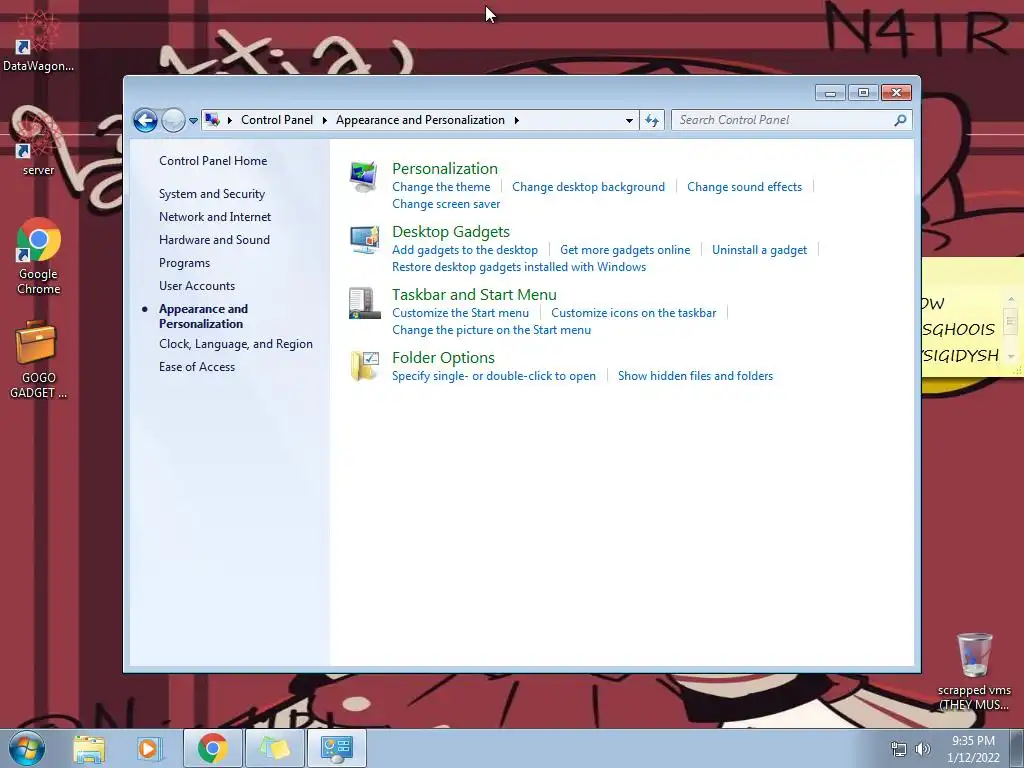The image size is (1024, 768).
Task: Open Programs category
Action: [x=184, y=263]
